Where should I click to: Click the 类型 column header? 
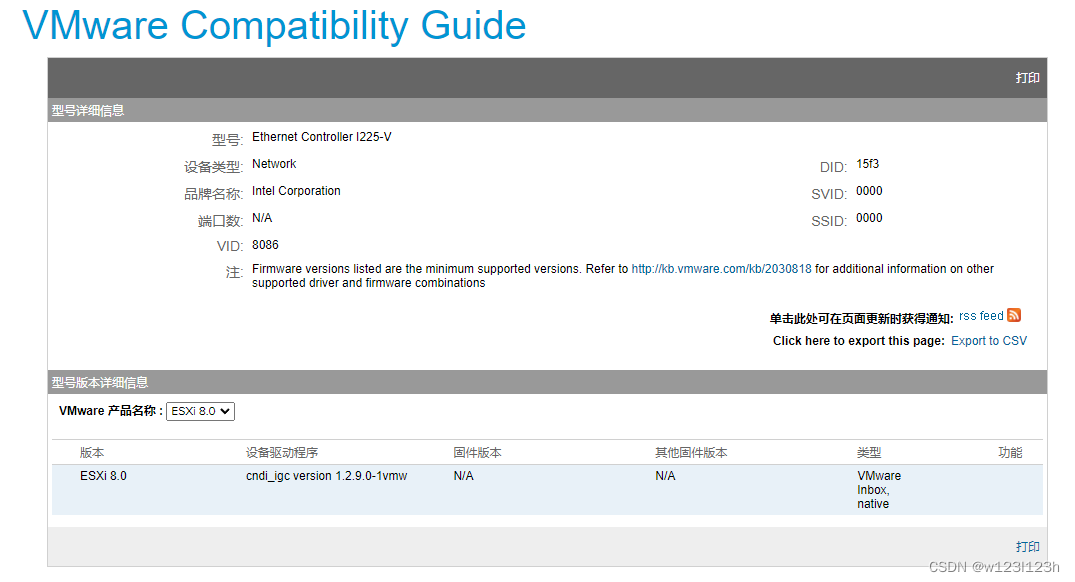(869, 452)
